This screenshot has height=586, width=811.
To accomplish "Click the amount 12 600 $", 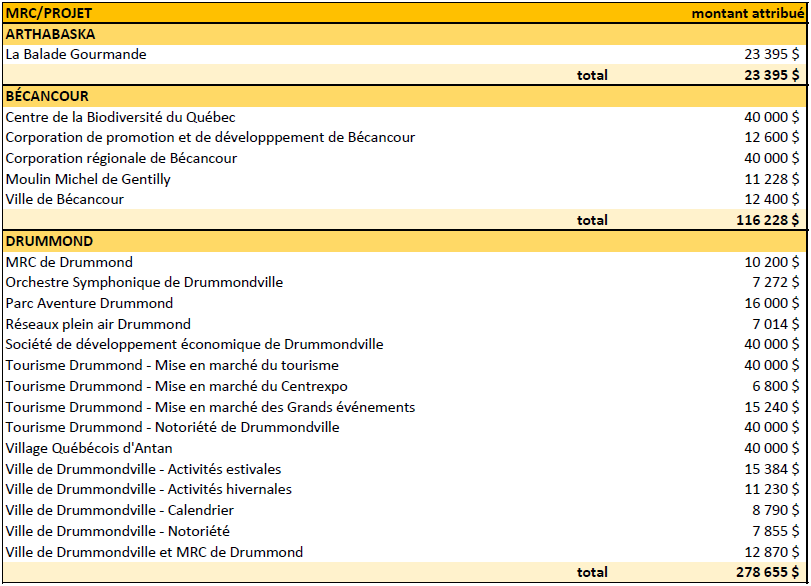I will click(772, 138).
